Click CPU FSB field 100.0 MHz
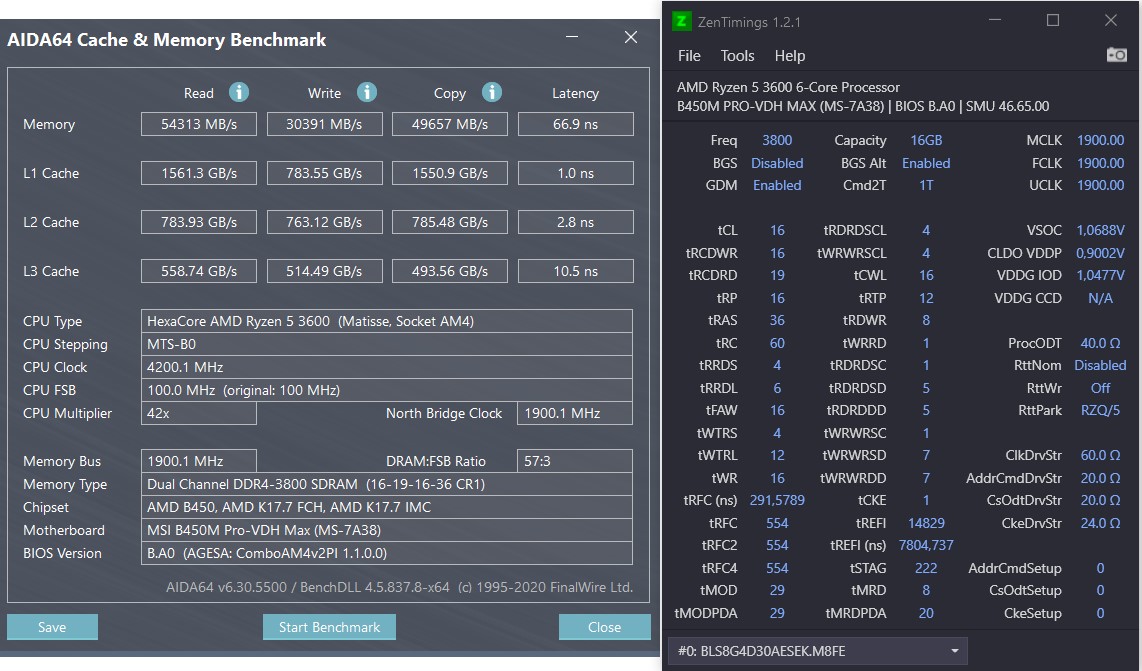Screen dimensions: 1142x671 coord(387,390)
